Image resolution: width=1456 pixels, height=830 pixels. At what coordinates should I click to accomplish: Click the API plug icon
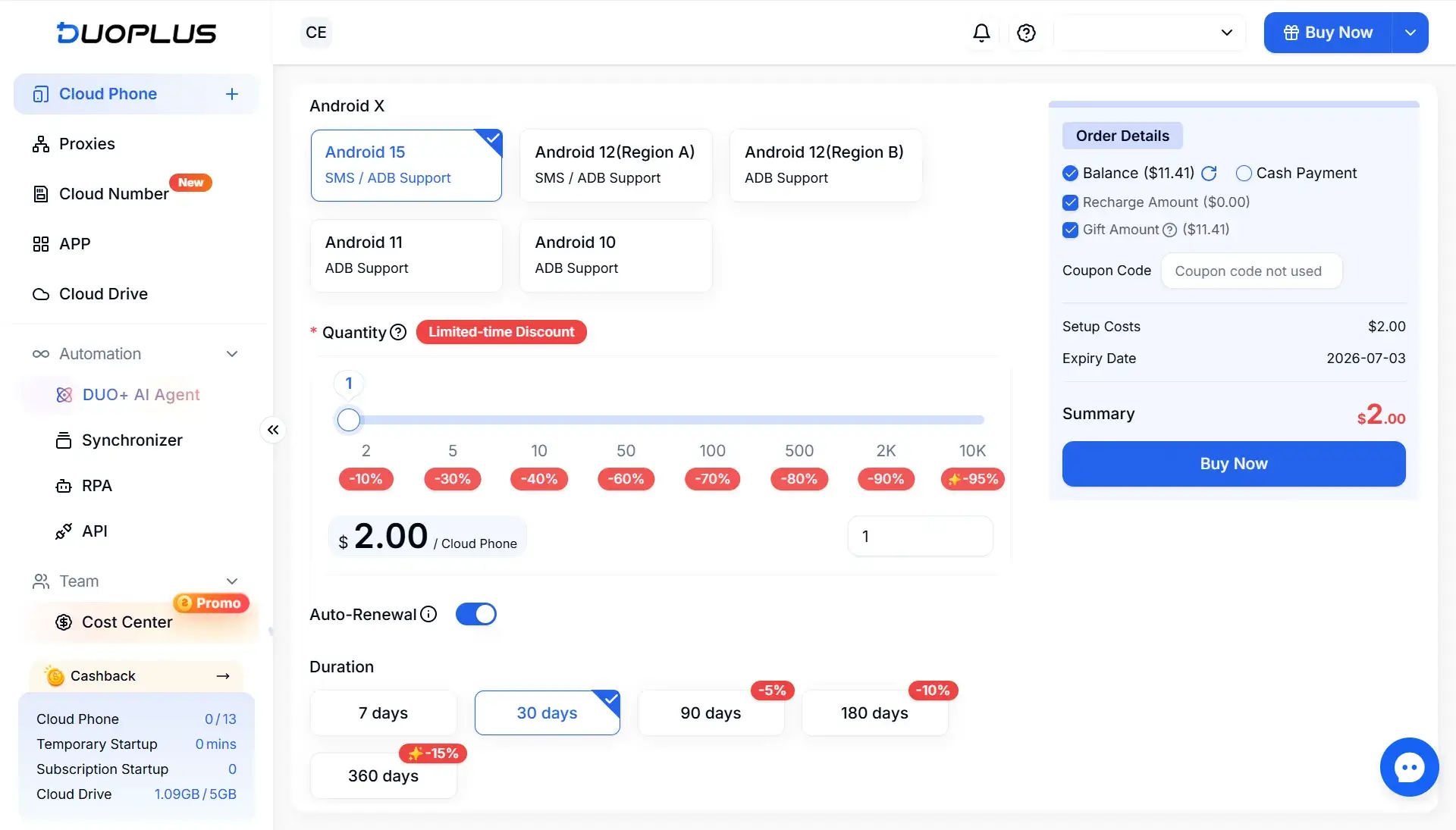coord(64,531)
